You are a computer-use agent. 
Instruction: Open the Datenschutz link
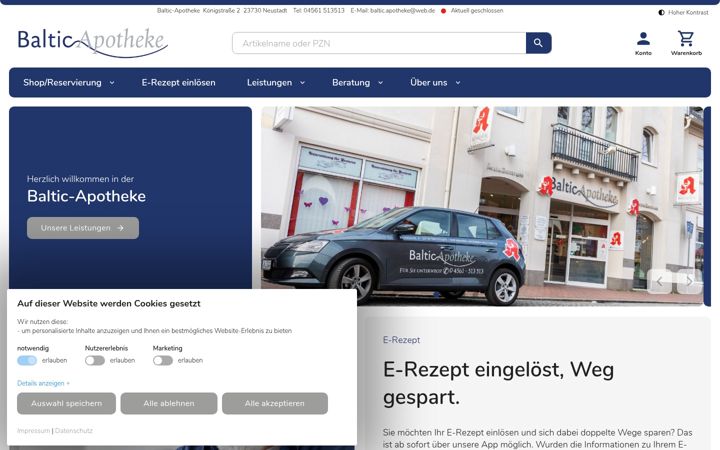73,431
